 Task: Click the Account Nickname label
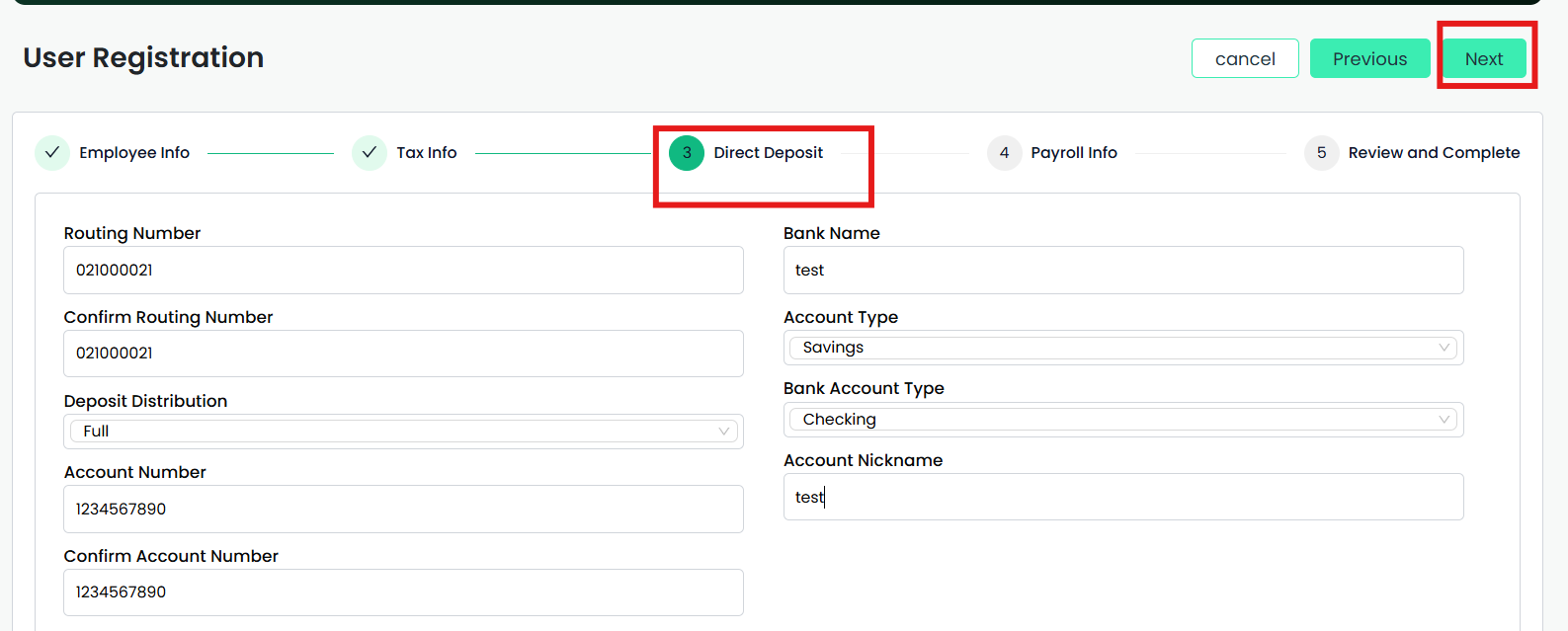tap(864, 460)
